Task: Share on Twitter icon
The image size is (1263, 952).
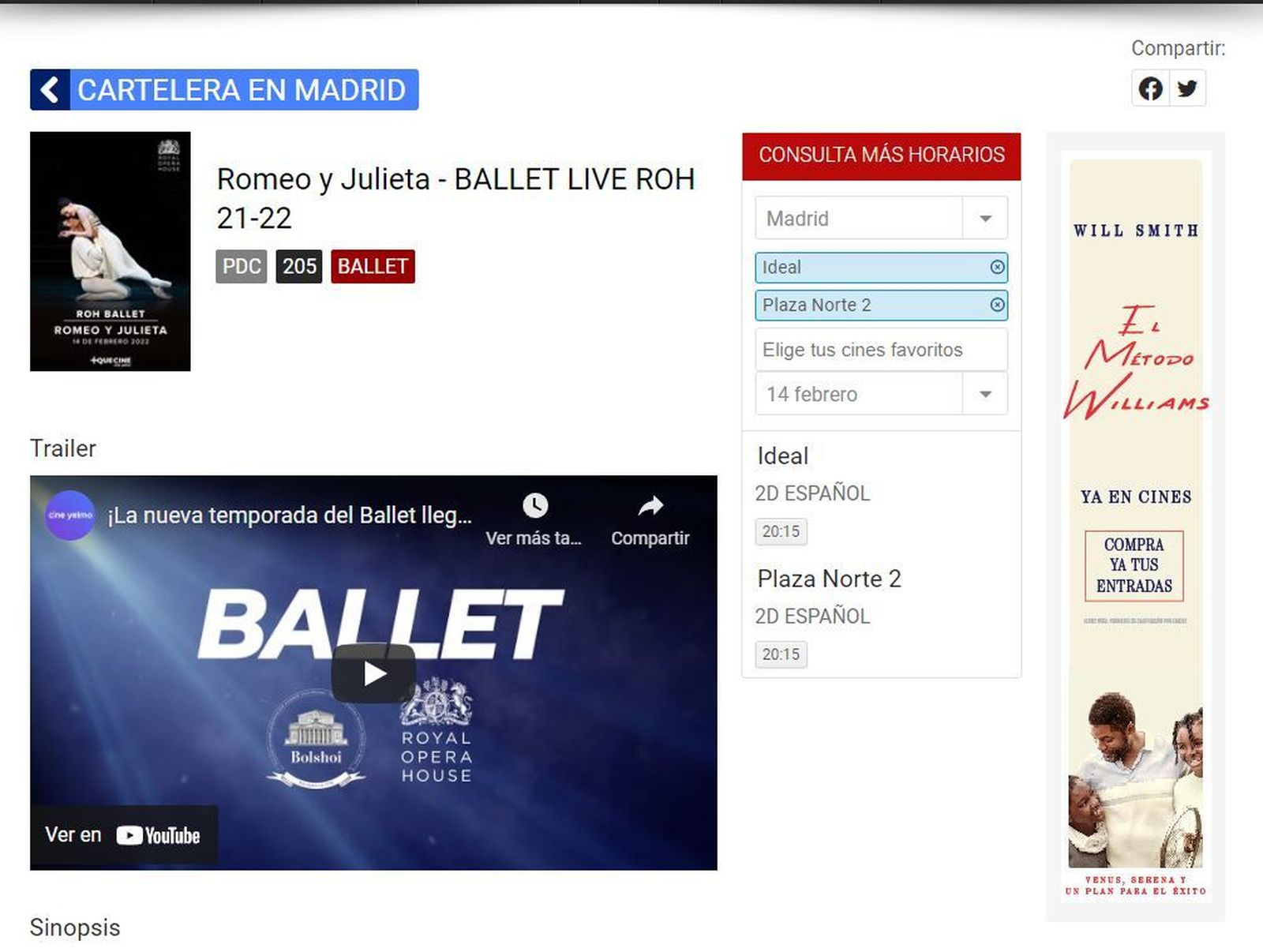Action: pyautogui.click(x=1186, y=88)
